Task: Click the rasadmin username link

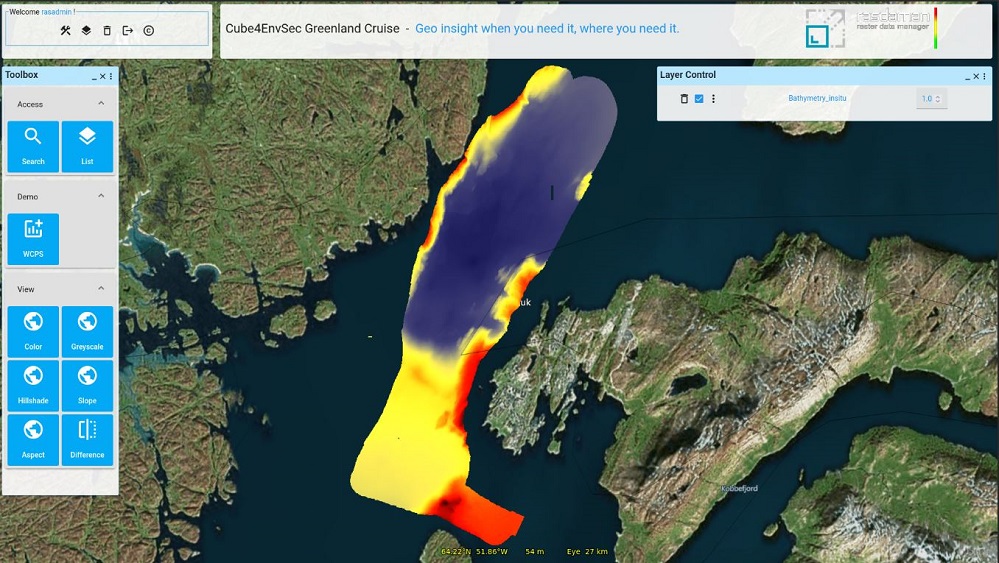Action: (x=57, y=12)
